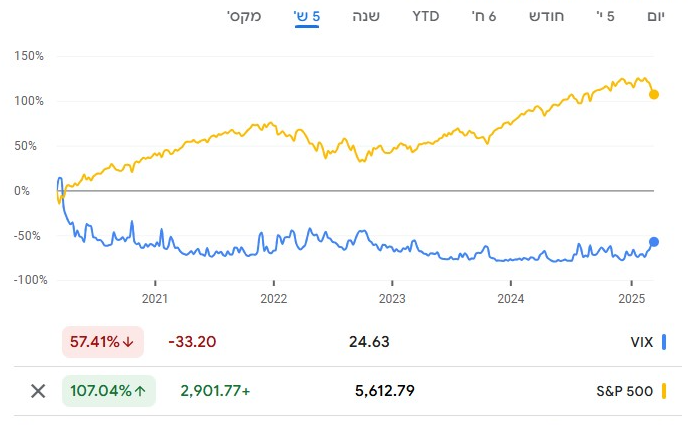Screen dimensions: 688x425
Task: Open the S&P 500 ticker label
Action: coord(625,390)
